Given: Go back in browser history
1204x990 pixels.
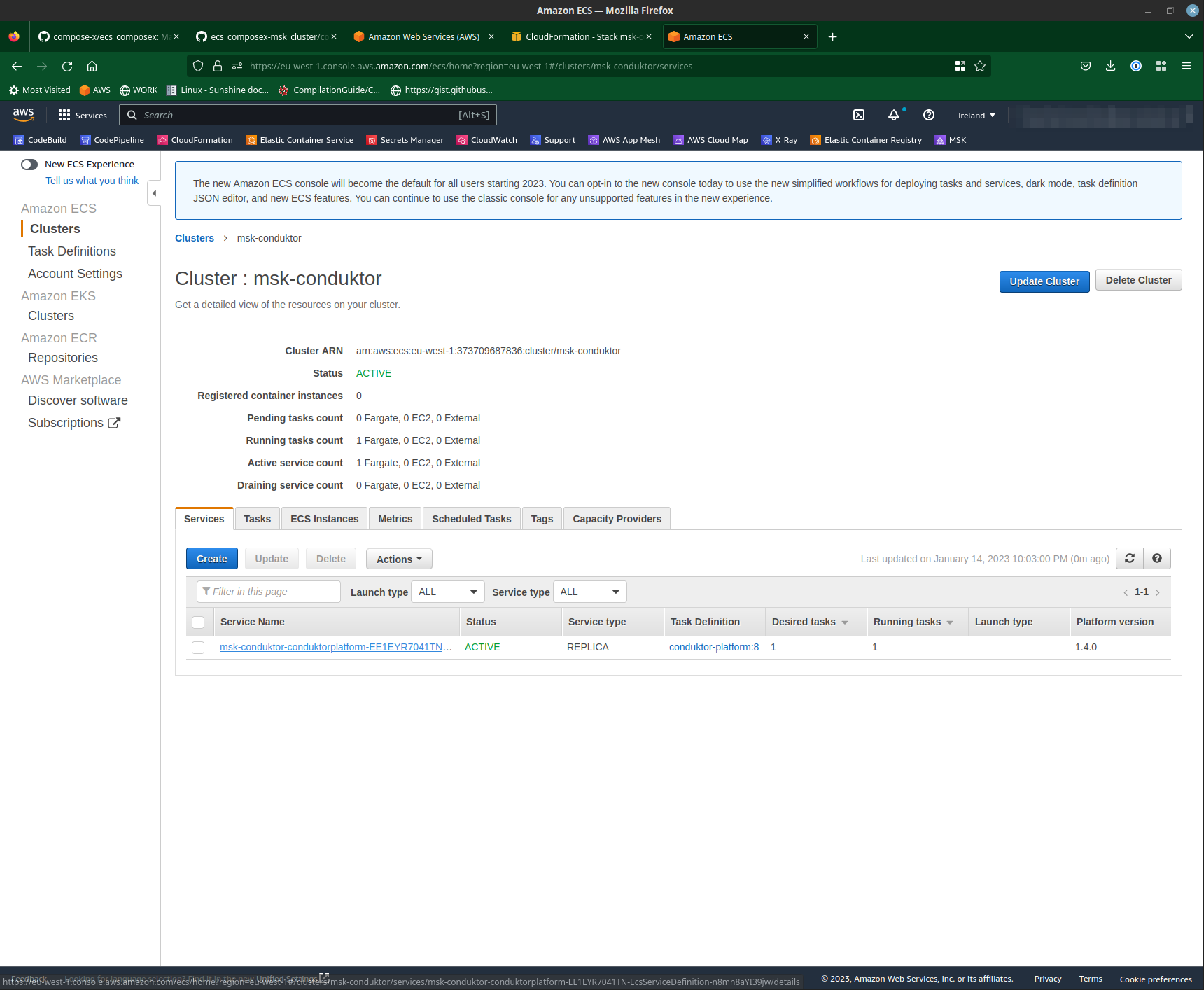Looking at the screenshot, I should [17, 66].
